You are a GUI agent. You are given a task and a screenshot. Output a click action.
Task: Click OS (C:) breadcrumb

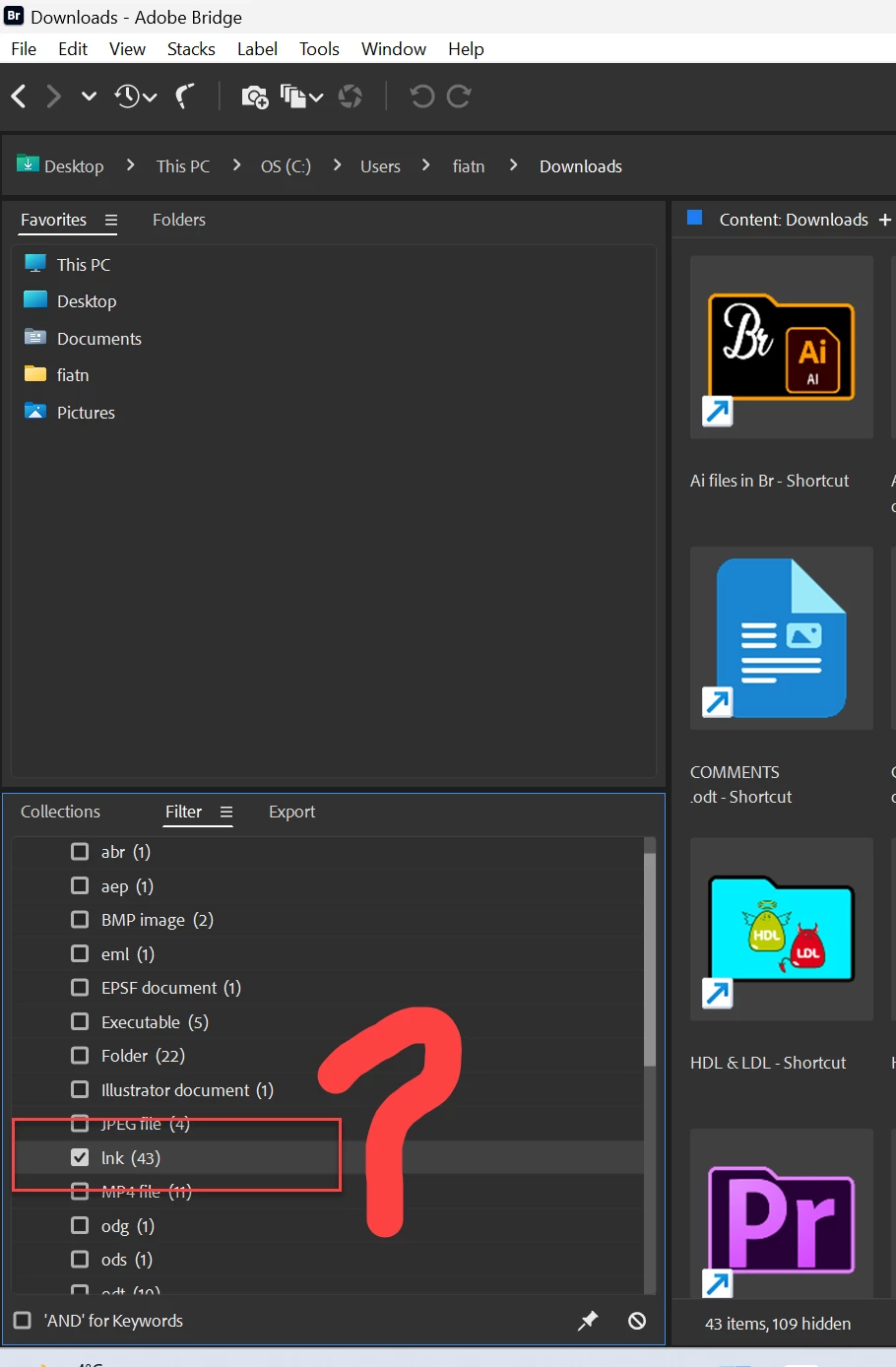coord(286,166)
